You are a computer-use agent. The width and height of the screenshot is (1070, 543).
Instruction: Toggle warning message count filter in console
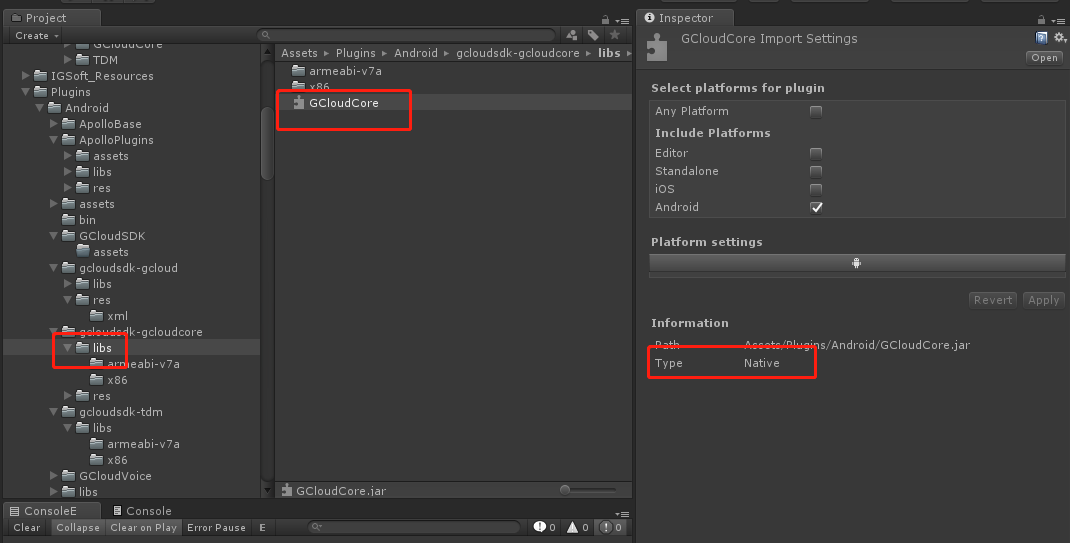(x=577, y=527)
